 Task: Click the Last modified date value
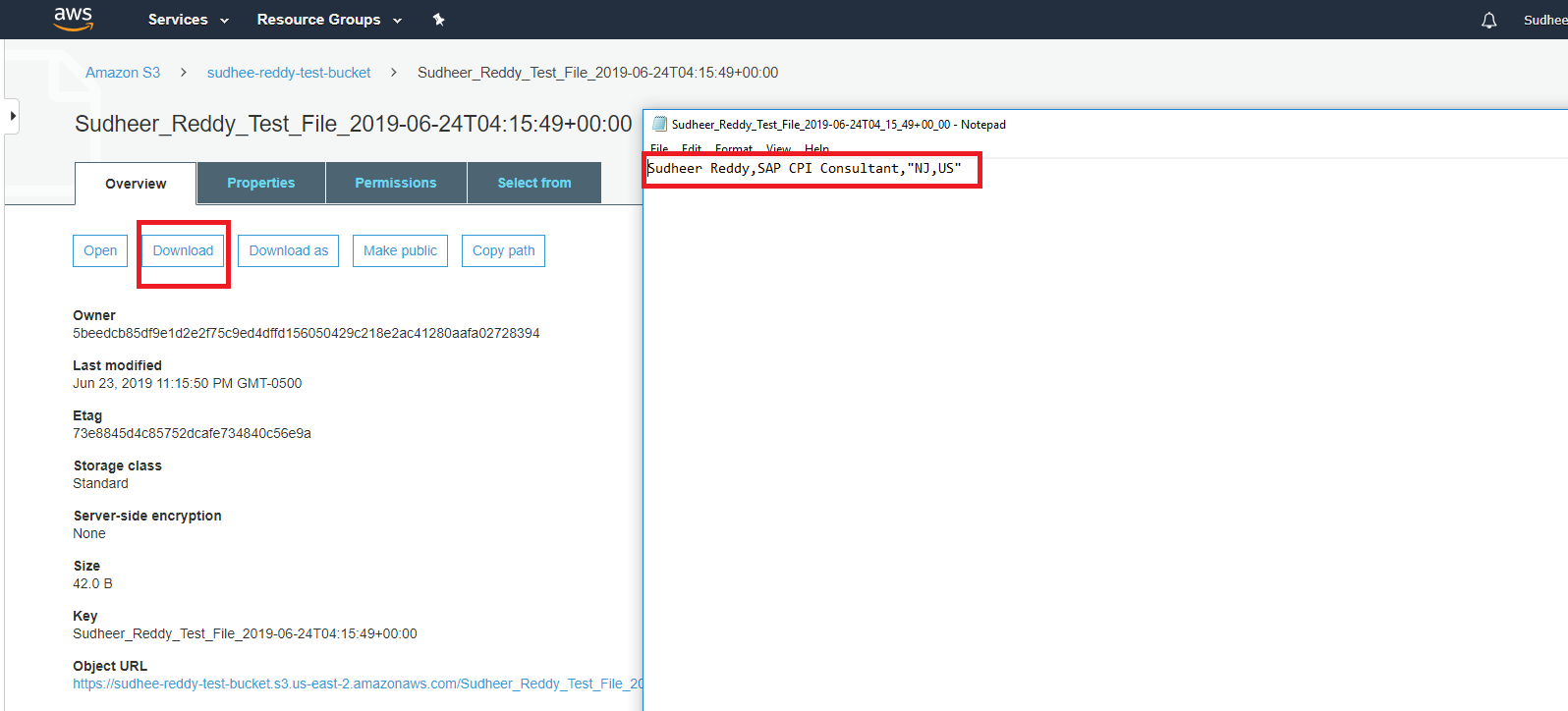point(188,383)
